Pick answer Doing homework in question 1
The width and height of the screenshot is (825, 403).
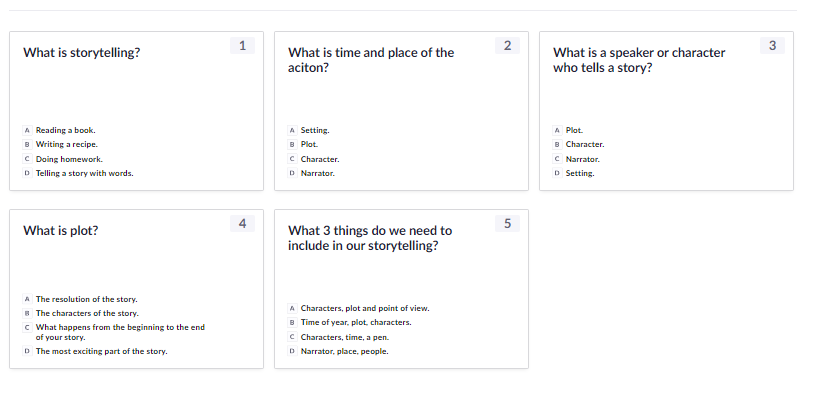point(69,159)
